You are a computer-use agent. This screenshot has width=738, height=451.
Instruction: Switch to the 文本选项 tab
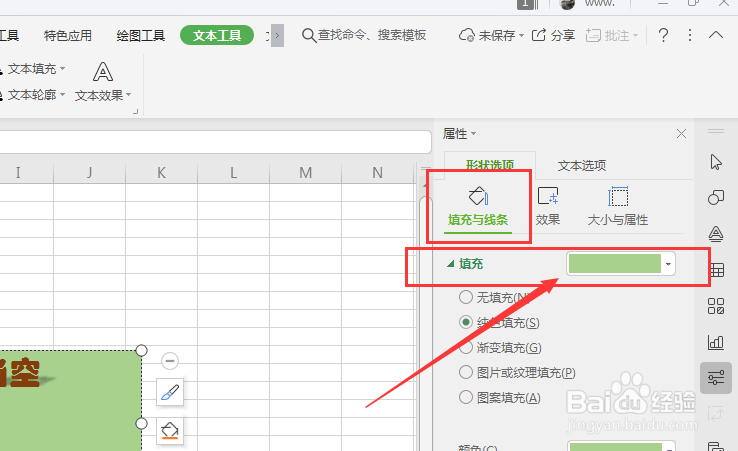coord(582,165)
